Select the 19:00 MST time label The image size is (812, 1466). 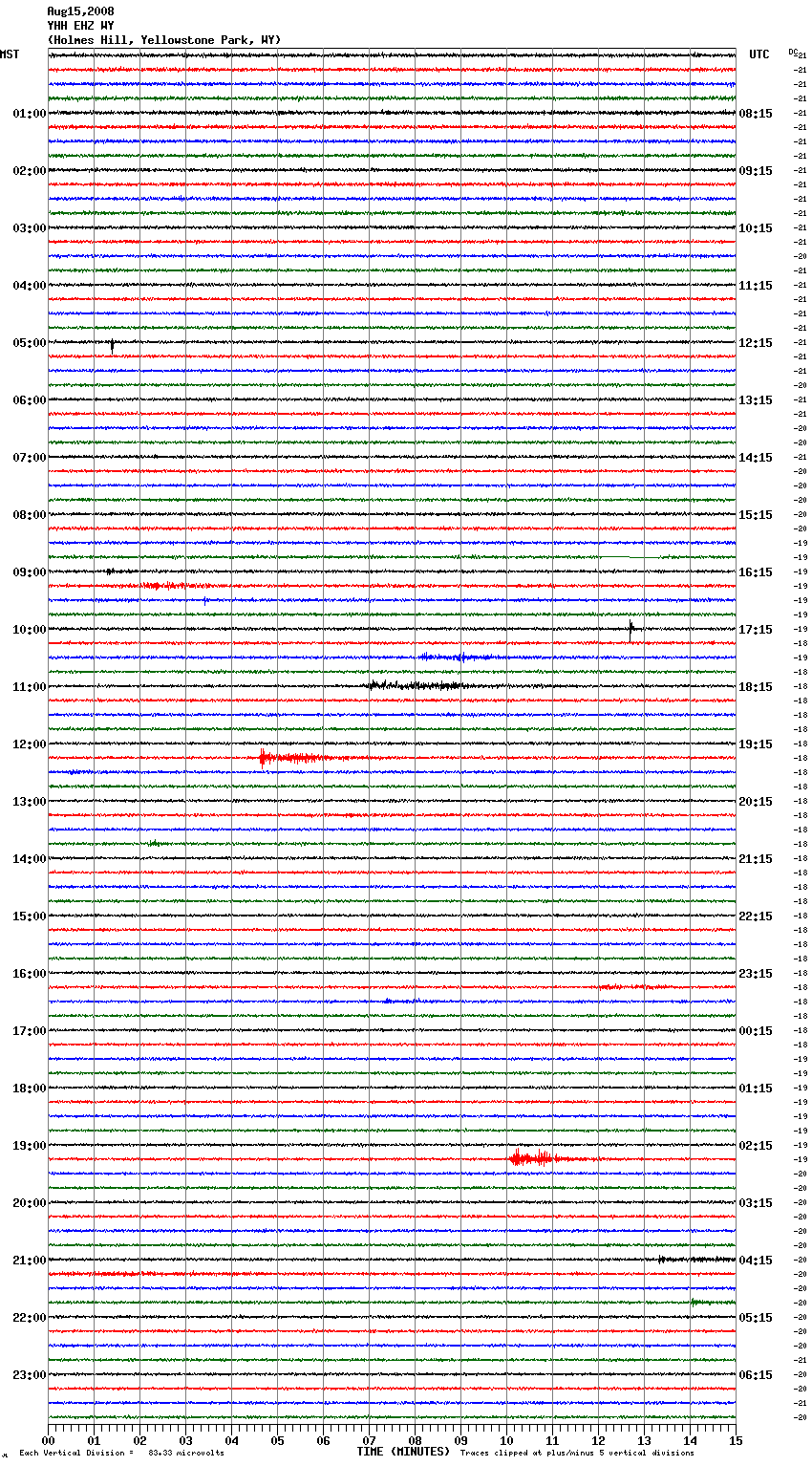coord(29,1146)
